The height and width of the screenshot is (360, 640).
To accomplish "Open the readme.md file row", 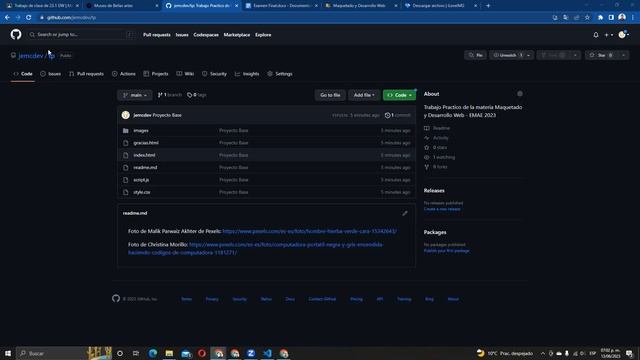I will [x=266, y=167].
